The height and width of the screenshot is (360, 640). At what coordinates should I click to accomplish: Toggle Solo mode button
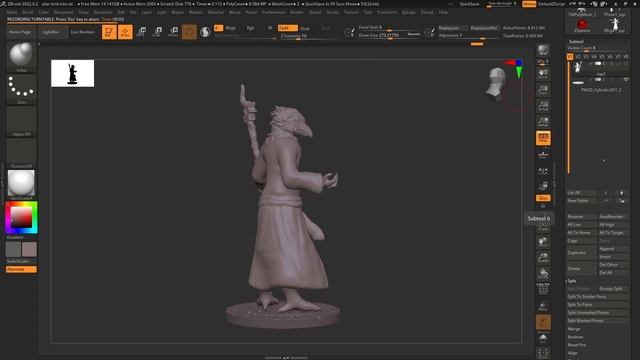pyautogui.click(x=543, y=338)
